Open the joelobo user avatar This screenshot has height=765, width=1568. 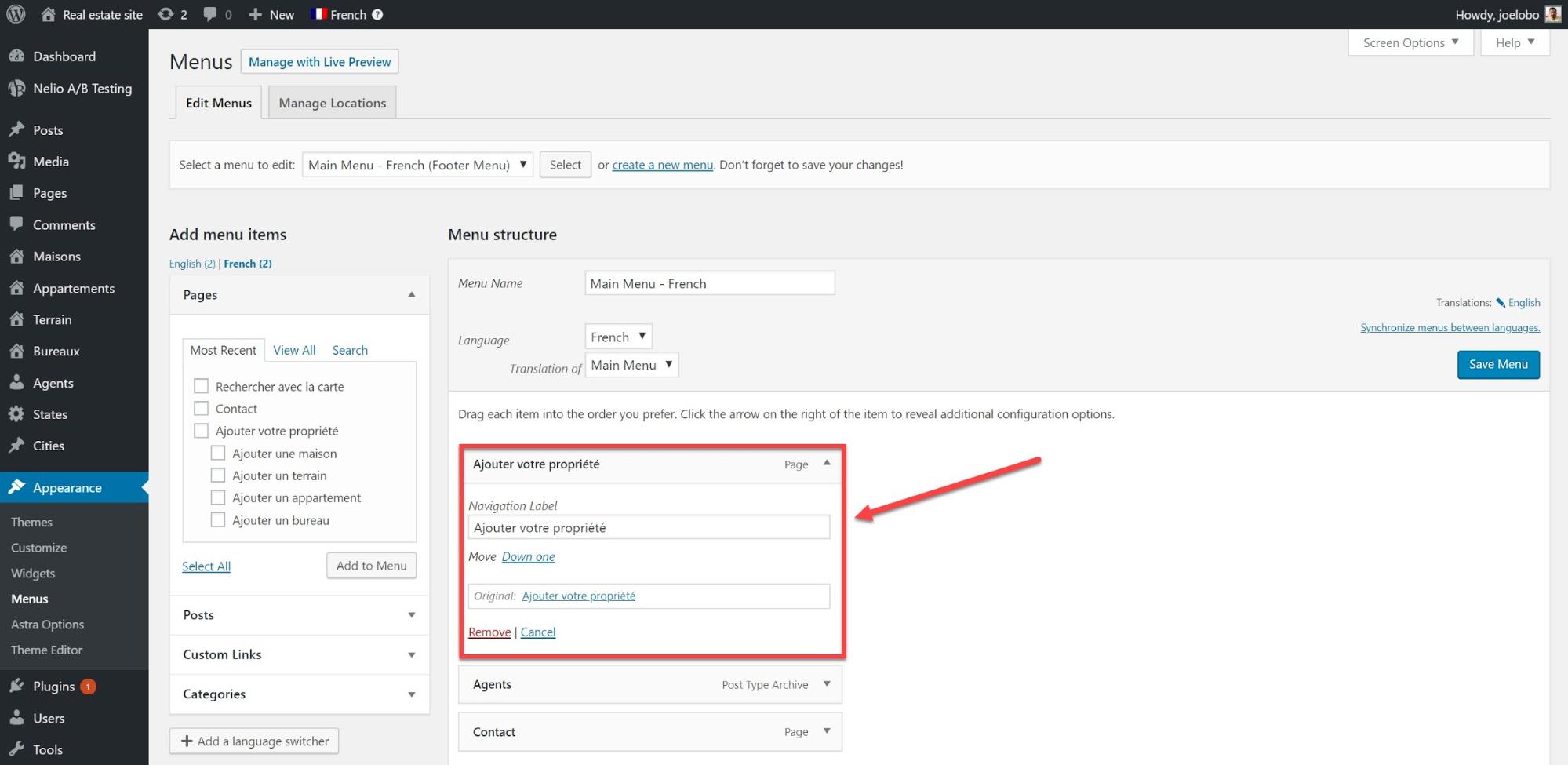point(1552,14)
